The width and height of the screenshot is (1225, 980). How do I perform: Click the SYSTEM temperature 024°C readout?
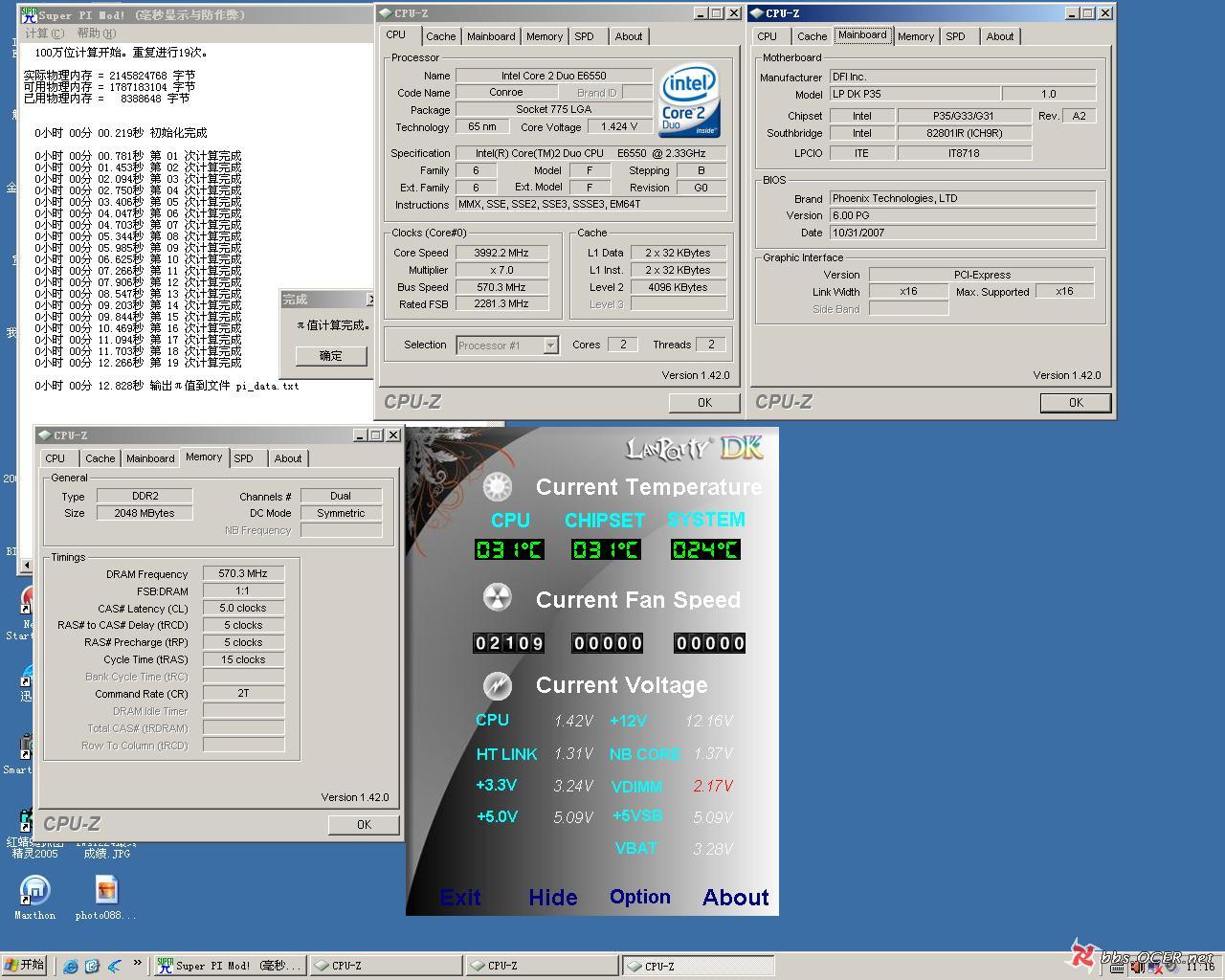tap(706, 549)
